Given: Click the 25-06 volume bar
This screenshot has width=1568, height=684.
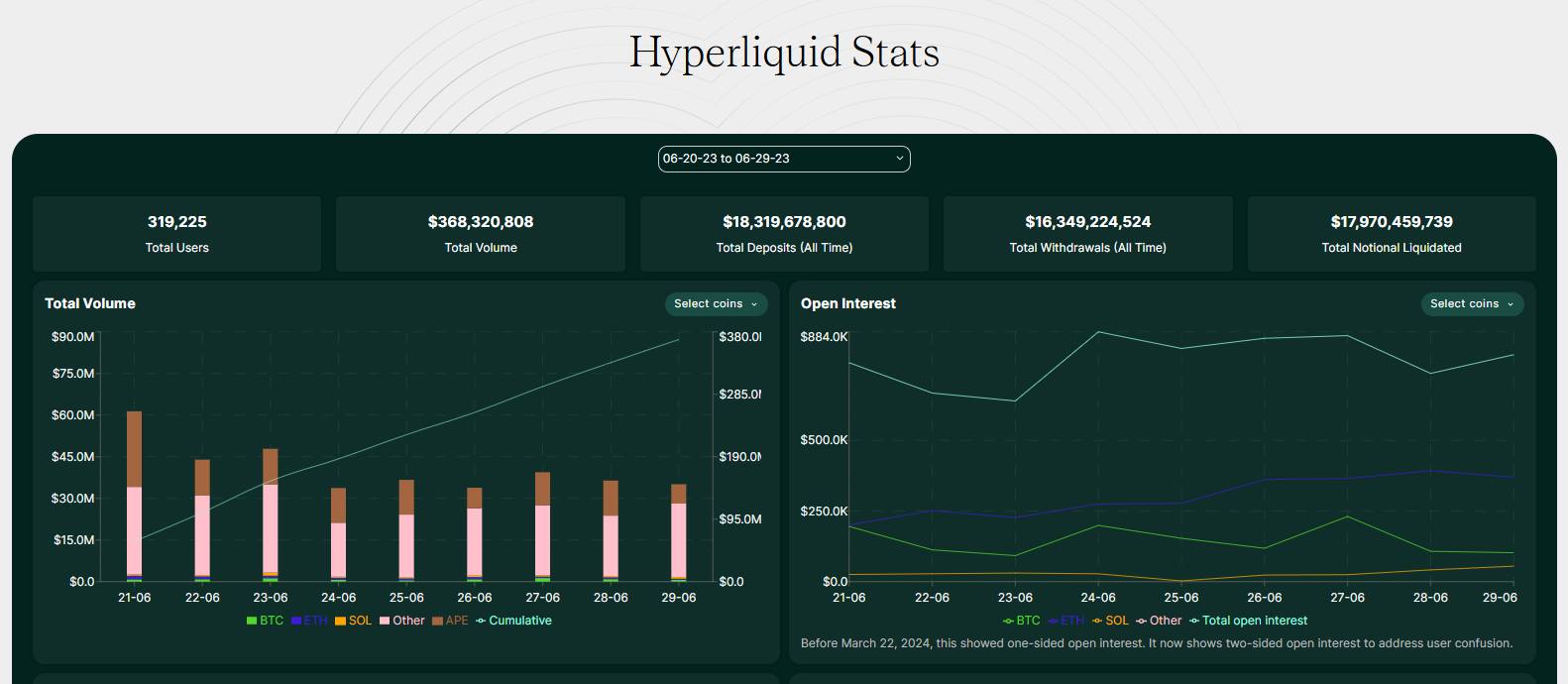Looking at the screenshot, I should tap(406, 530).
